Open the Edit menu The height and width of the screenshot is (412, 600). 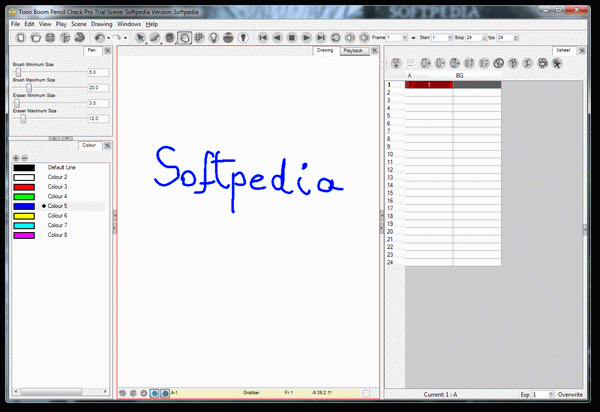29,24
